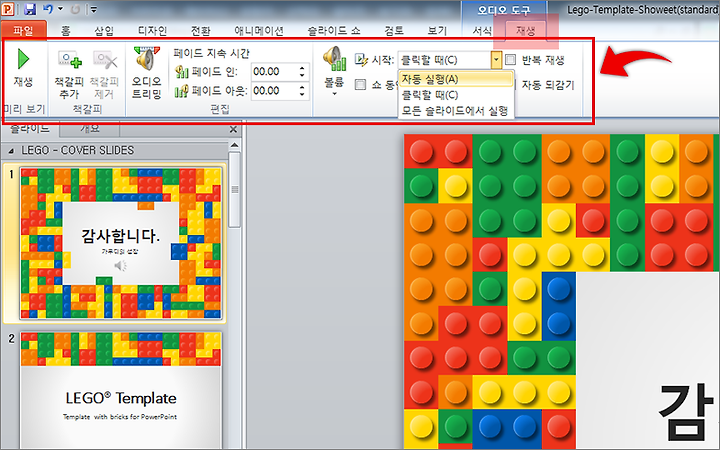
Task: Open the 시작 dropdown arrow
Action: 496,60
